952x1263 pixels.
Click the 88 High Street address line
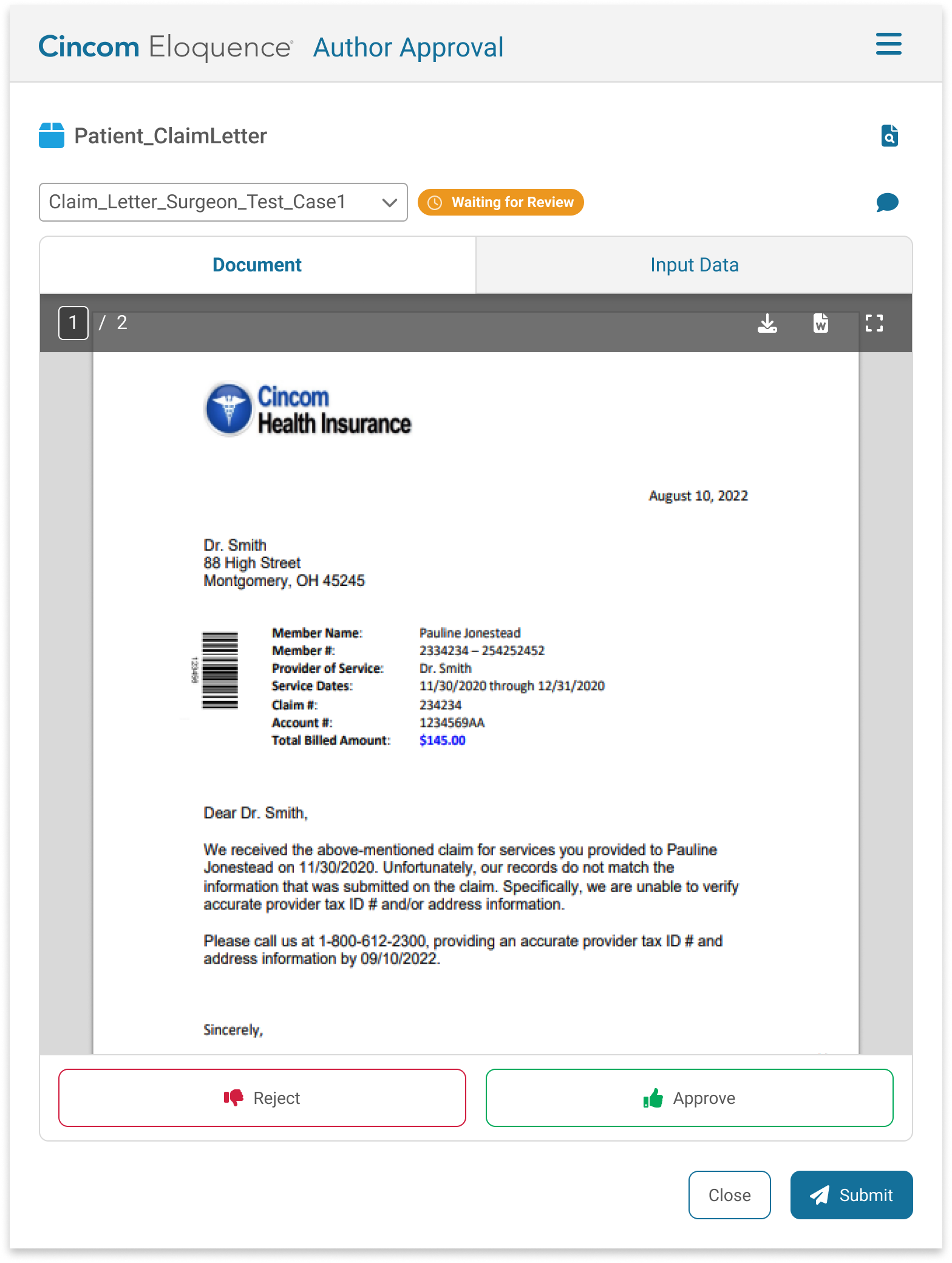[252, 563]
